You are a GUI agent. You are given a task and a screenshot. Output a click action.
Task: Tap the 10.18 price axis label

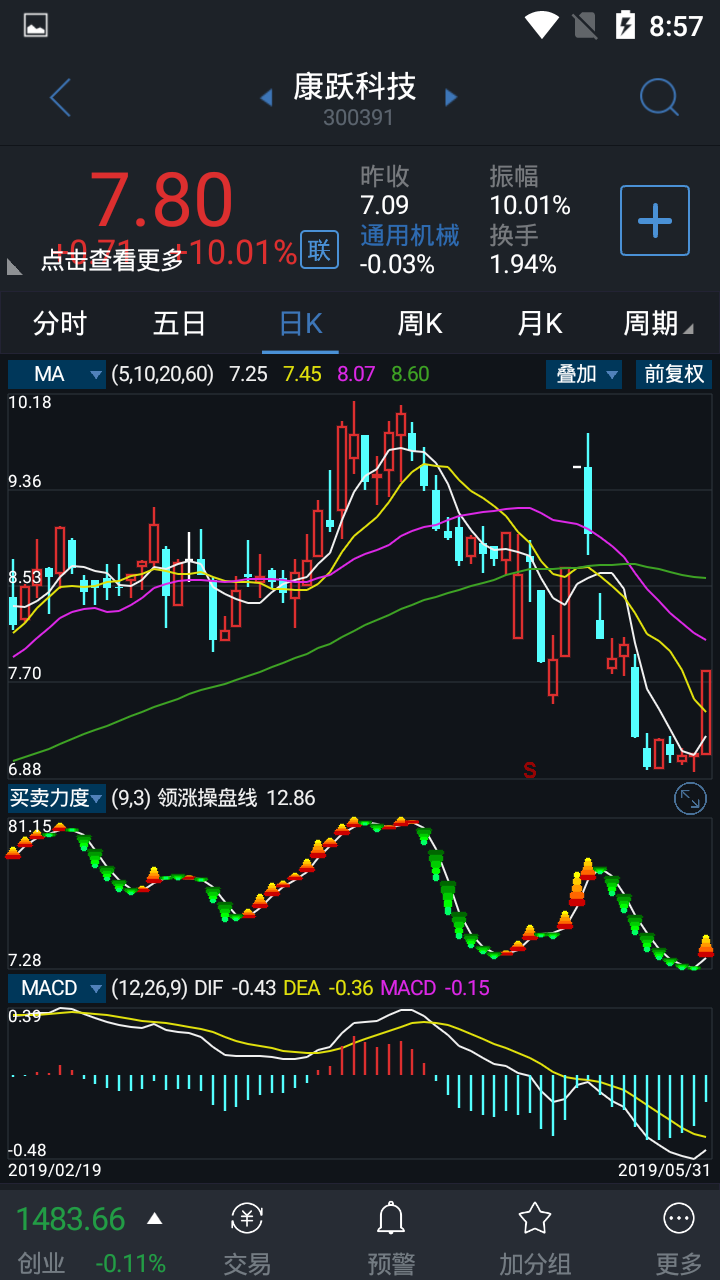pyautogui.click(x=30, y=402)
